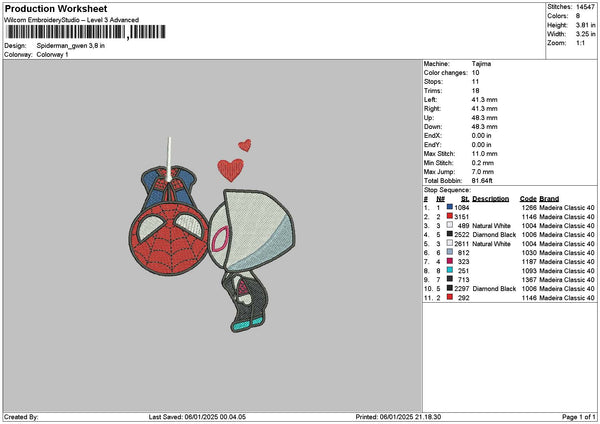Click the Description column header
Image resolution: width=600 pixels, height=424 pixels.
tap(490, 198)
